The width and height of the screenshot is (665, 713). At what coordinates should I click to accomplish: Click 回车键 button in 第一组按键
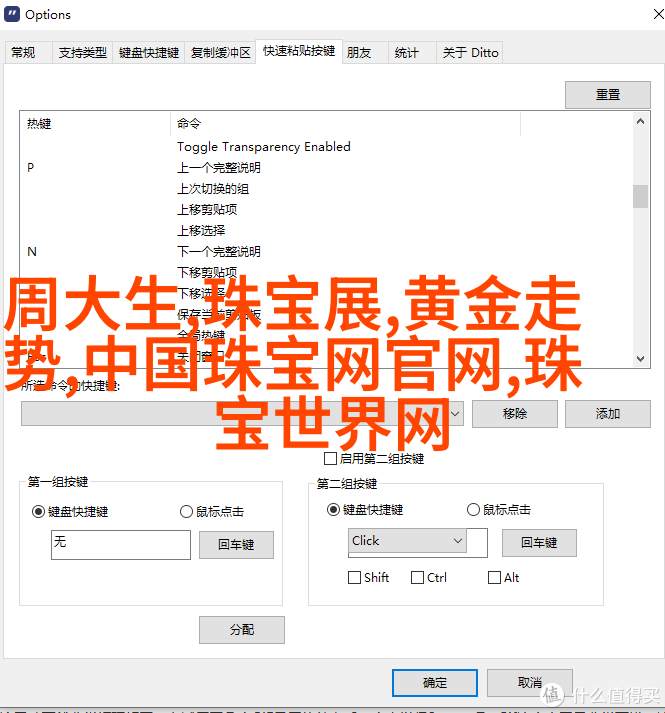pos(236,544)
